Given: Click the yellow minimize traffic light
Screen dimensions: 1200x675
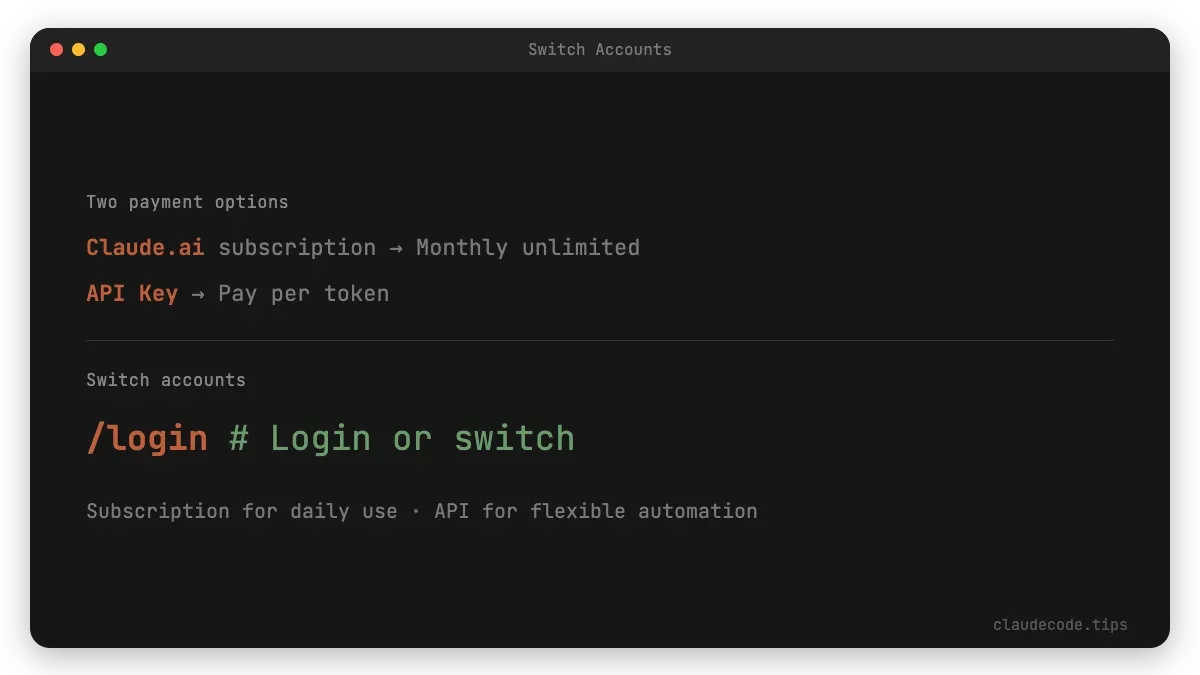Looking at the screenshot, I should coord(78,48).
